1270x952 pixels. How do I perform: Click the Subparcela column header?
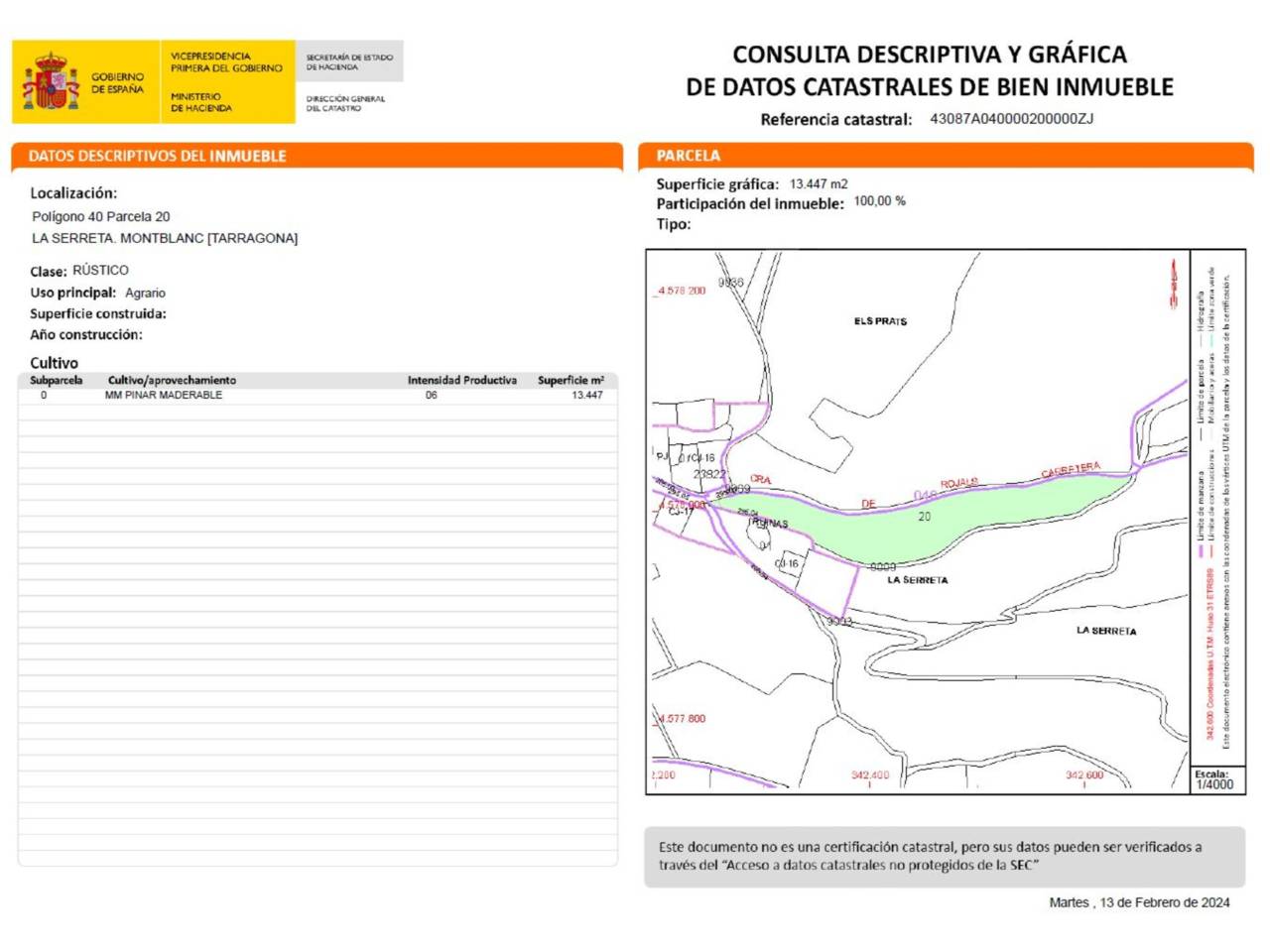57,380
